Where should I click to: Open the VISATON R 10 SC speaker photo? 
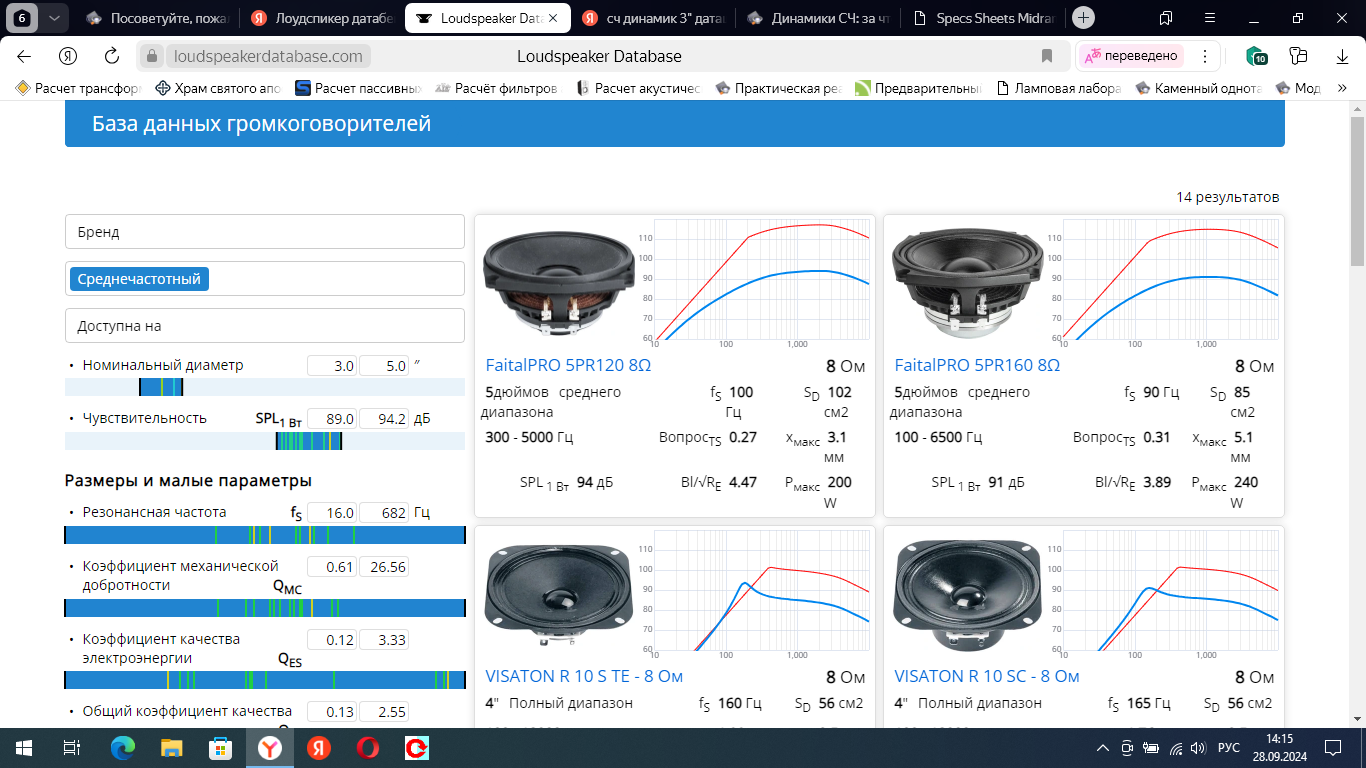(x=967, y=595)
